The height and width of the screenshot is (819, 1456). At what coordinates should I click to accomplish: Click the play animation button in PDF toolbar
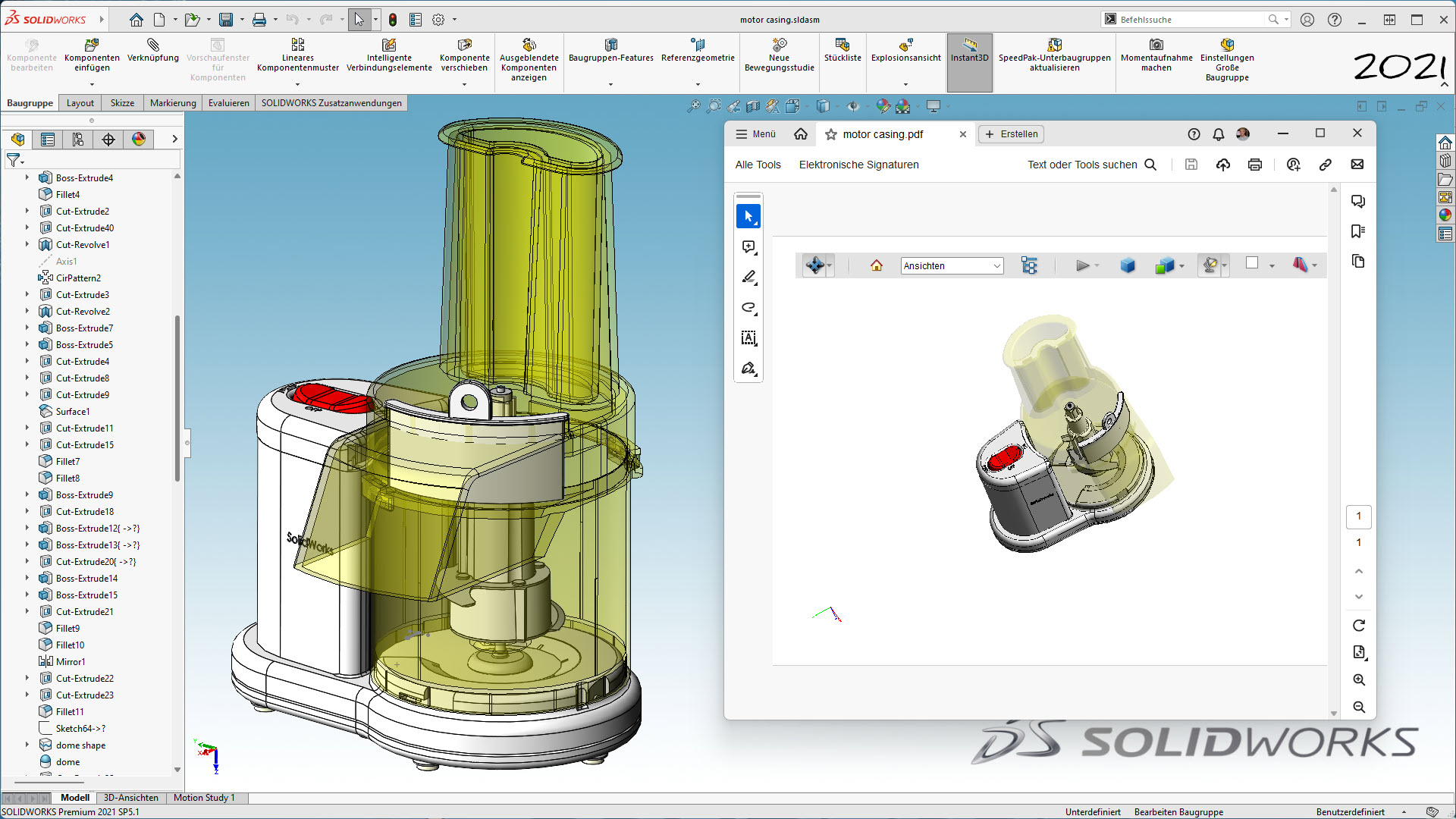1082,265
